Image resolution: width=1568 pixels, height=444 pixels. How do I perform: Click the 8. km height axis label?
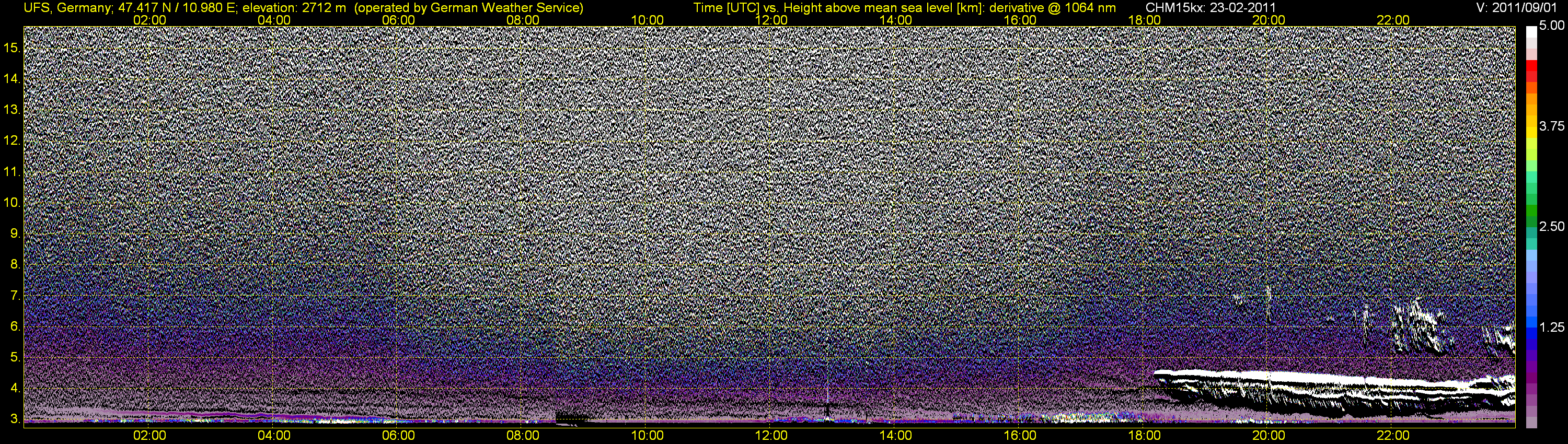(x=15, y=265)
